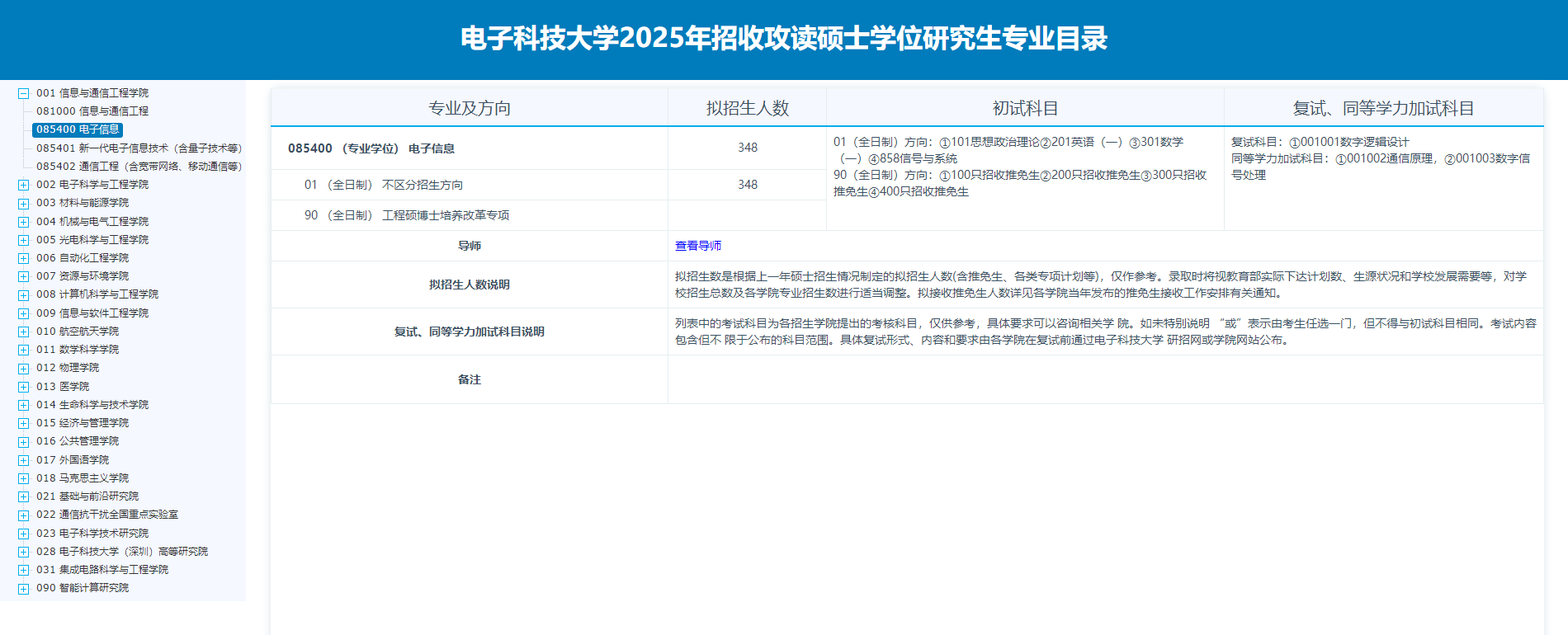Expand the 007 资源与环境学院 node
This screenshot has width=1568, height=635.
point(24,277)
